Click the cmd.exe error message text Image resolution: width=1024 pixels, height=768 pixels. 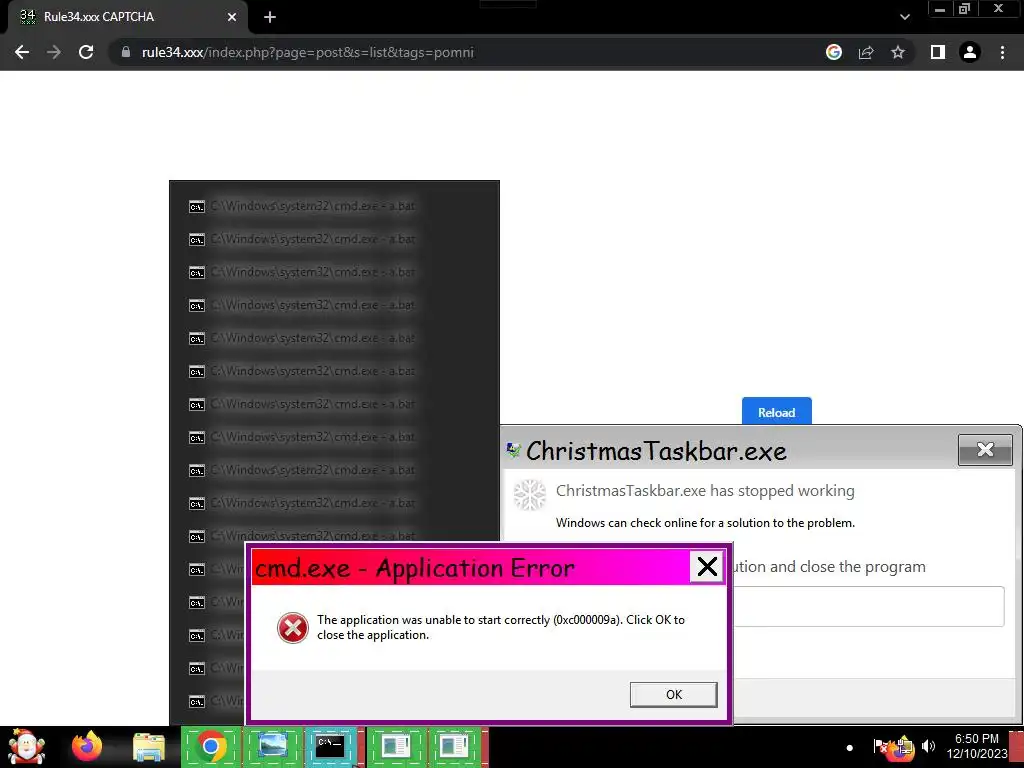501,627
